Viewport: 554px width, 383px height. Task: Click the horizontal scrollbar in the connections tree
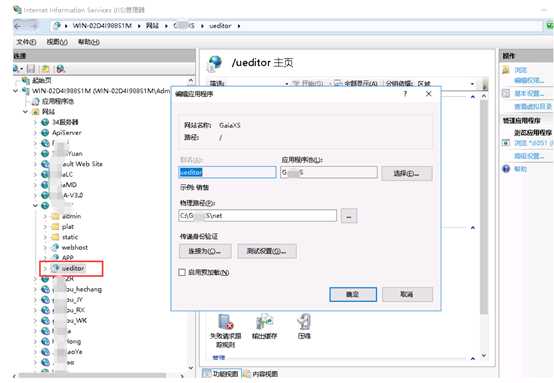[93, 375]
